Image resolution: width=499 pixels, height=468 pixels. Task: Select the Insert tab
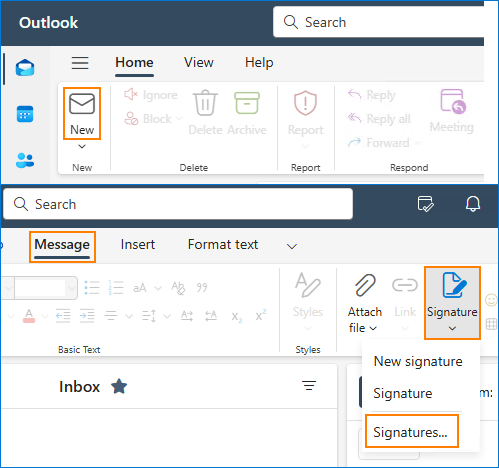coord(138,244)
